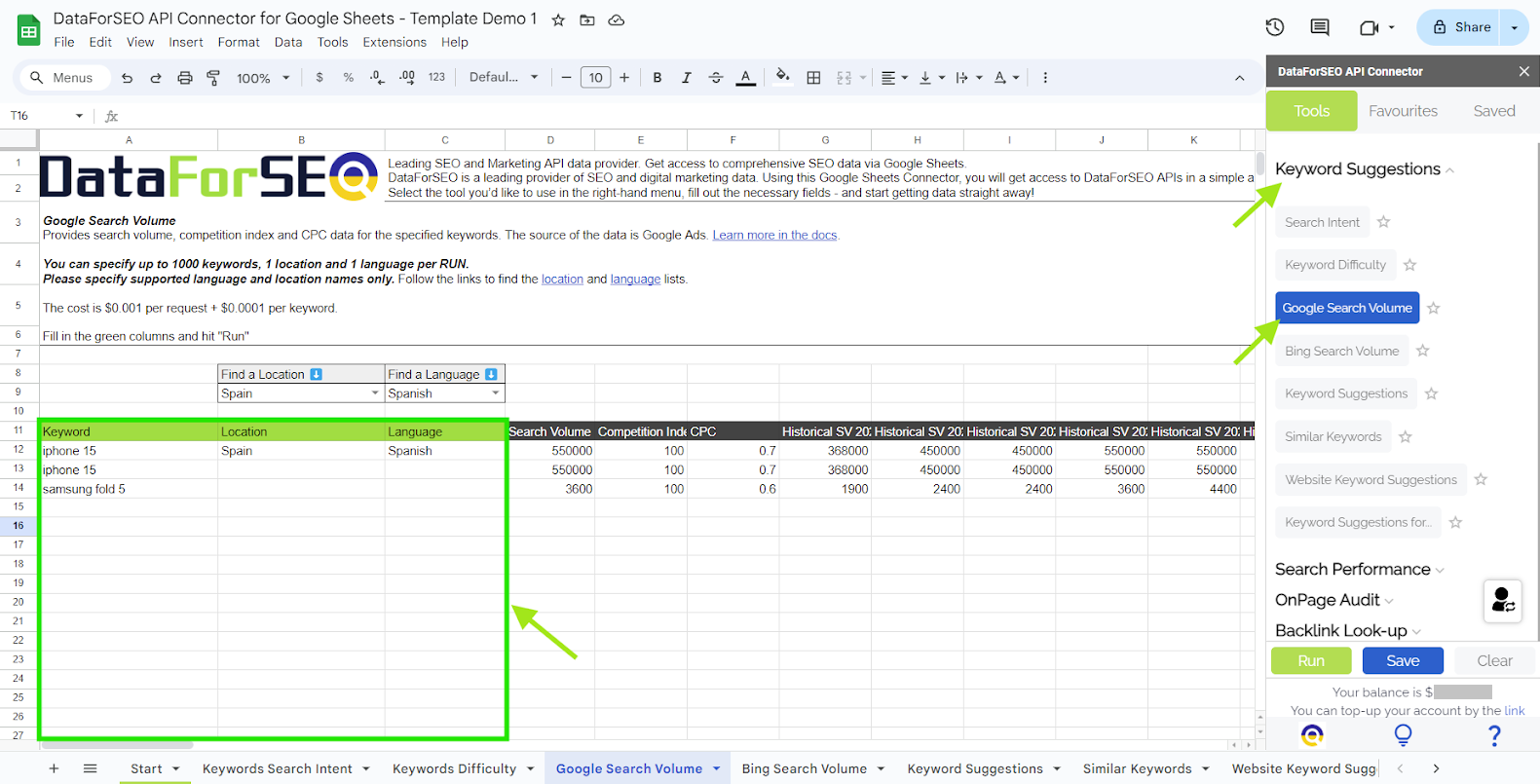The width and height of the screenshot is (1540, 784).
Task: Redo the last action
Action: tap(156, 78)
